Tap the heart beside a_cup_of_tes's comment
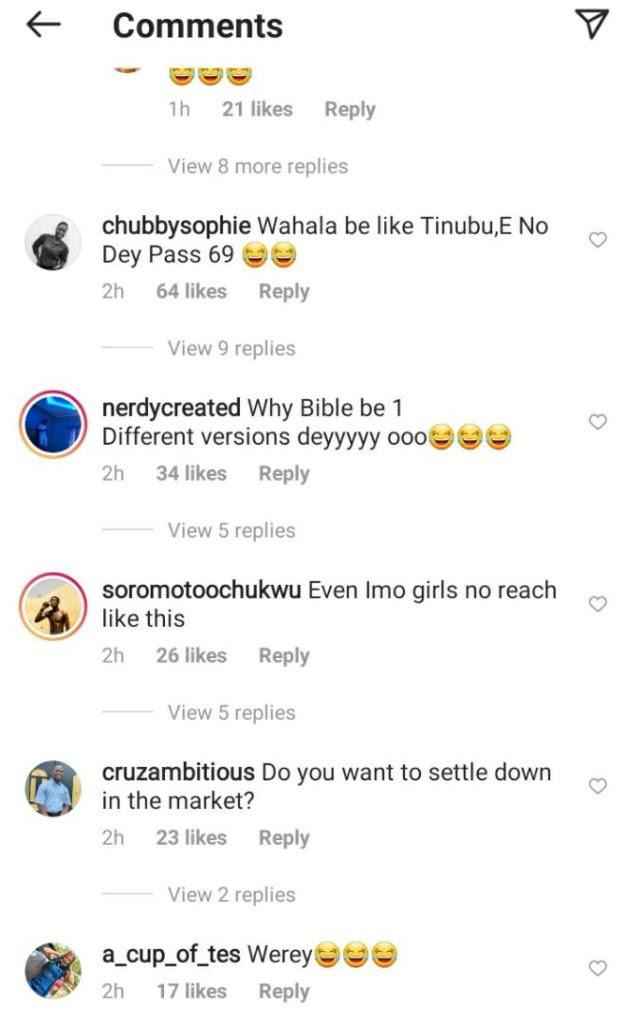Viewport: 642px width, 1024px height. pyautogui.click(x=598, y=968)
